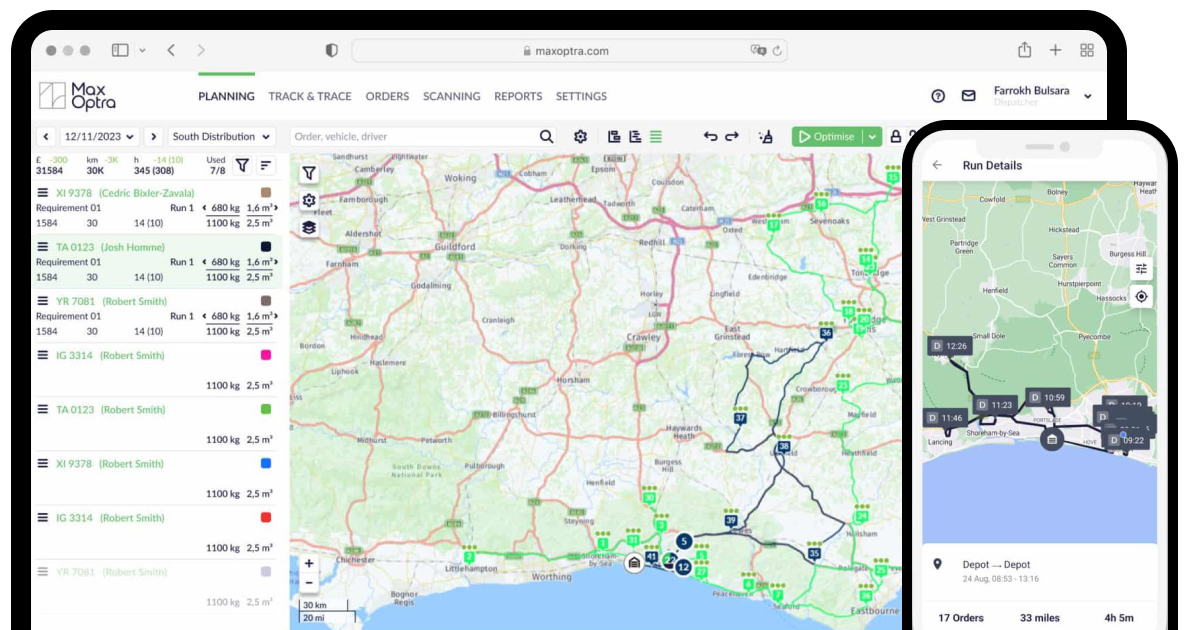Image resolution: width=1200 pixels, height=630 pixels.
Task: Click the vehicle list sort icon
Action: pos(266,165)
